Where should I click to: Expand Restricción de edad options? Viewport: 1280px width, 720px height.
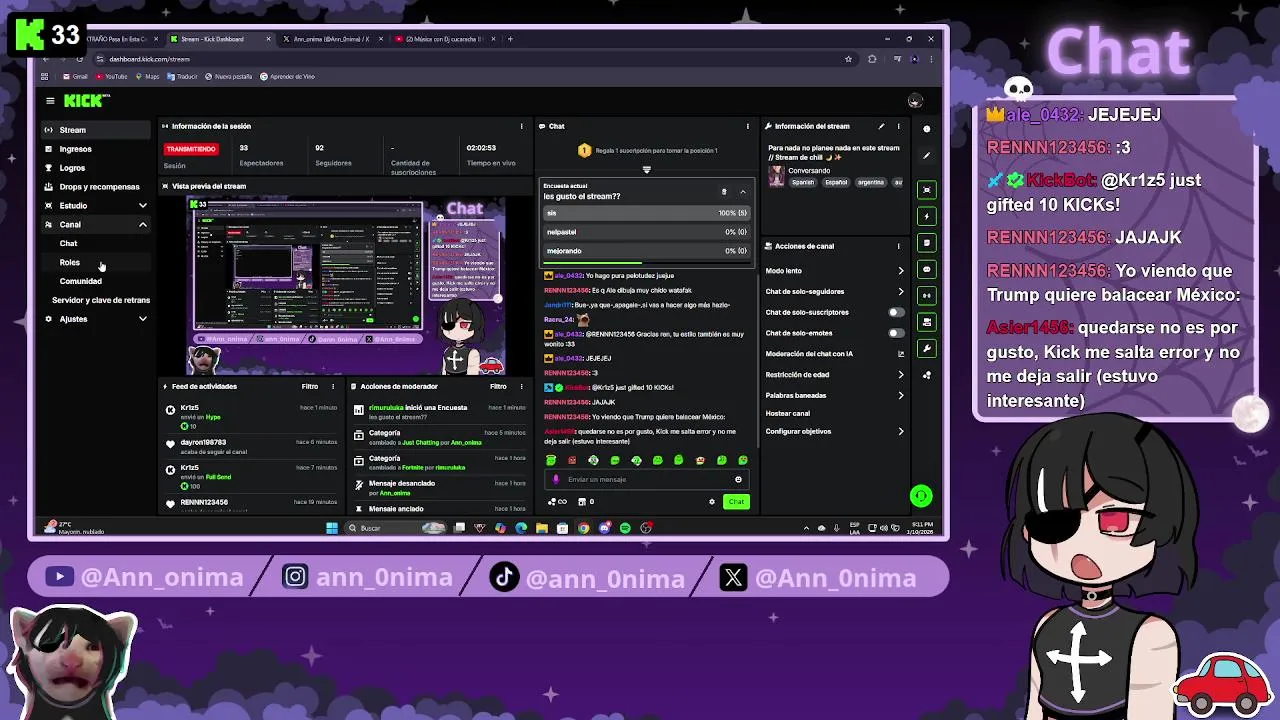[900, 375]
